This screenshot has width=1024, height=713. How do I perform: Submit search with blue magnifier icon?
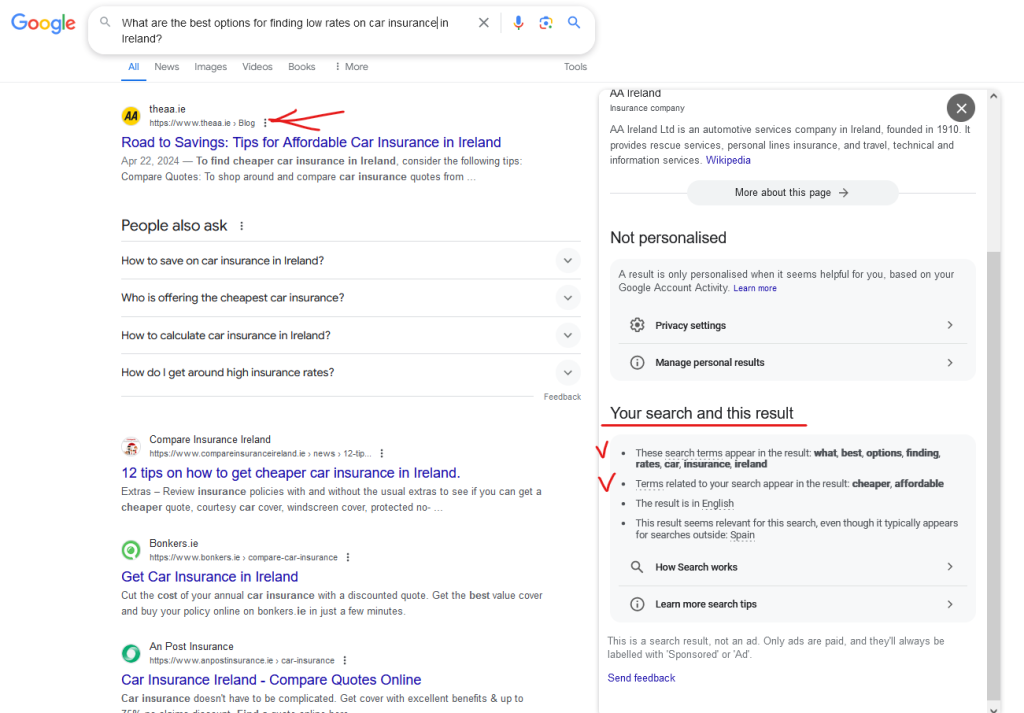(574, 23)
